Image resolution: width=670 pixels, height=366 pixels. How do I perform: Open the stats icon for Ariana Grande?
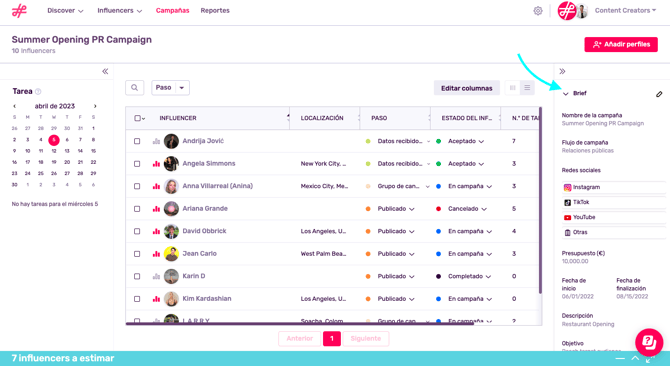pos(156,209)
